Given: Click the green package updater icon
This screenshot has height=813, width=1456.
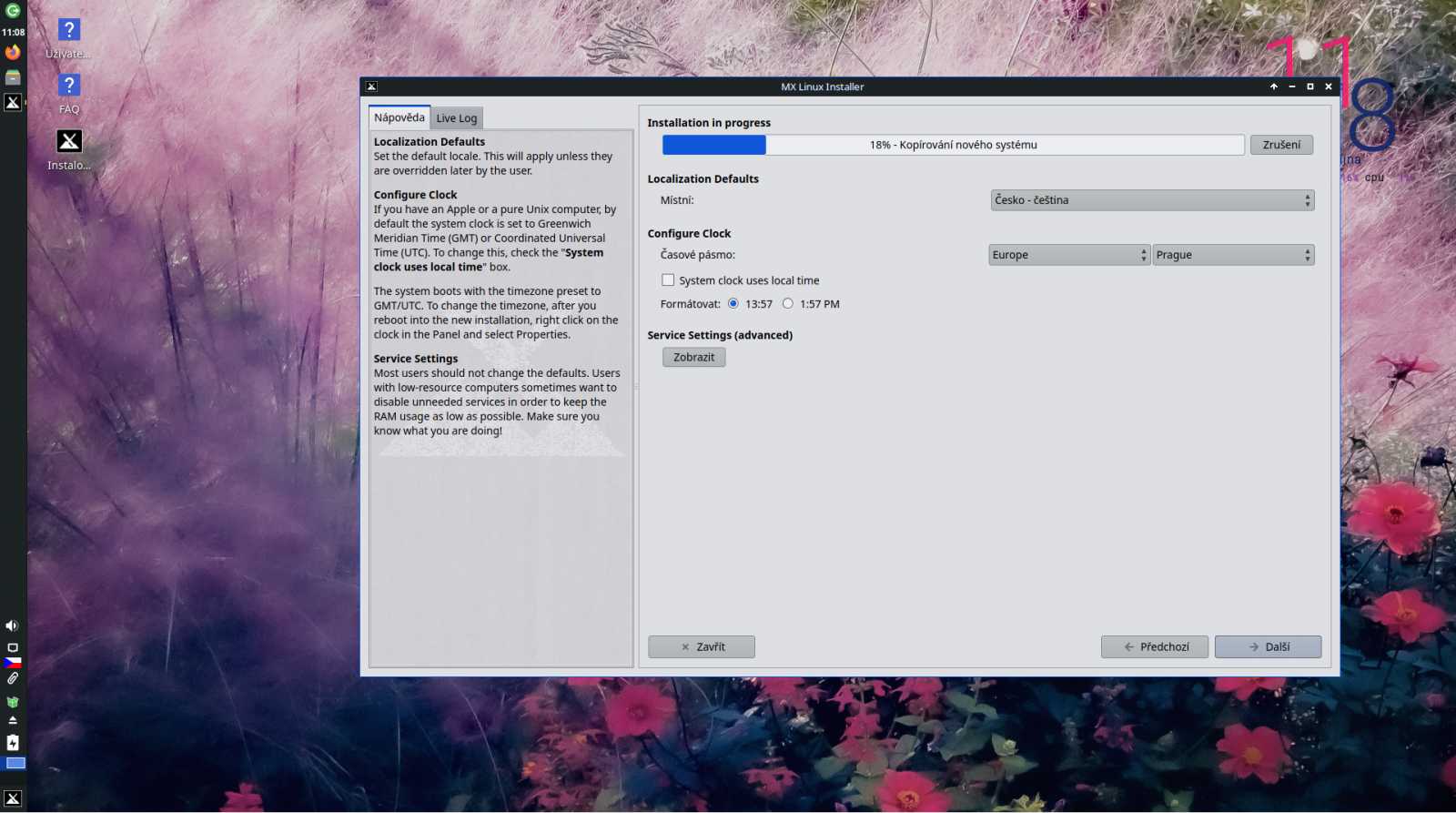Looking at the screenshot, I should [13, 702].
